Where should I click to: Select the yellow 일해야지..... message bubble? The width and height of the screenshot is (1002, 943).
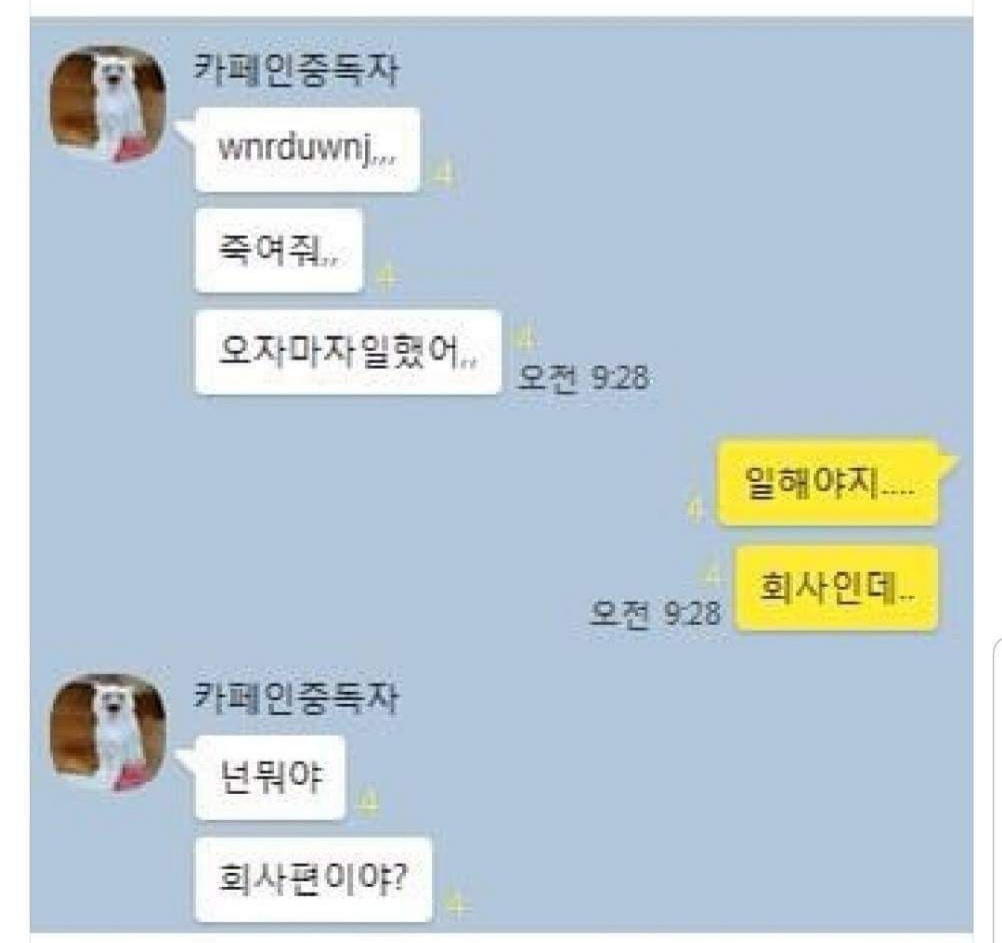click(x=828, y=483)
